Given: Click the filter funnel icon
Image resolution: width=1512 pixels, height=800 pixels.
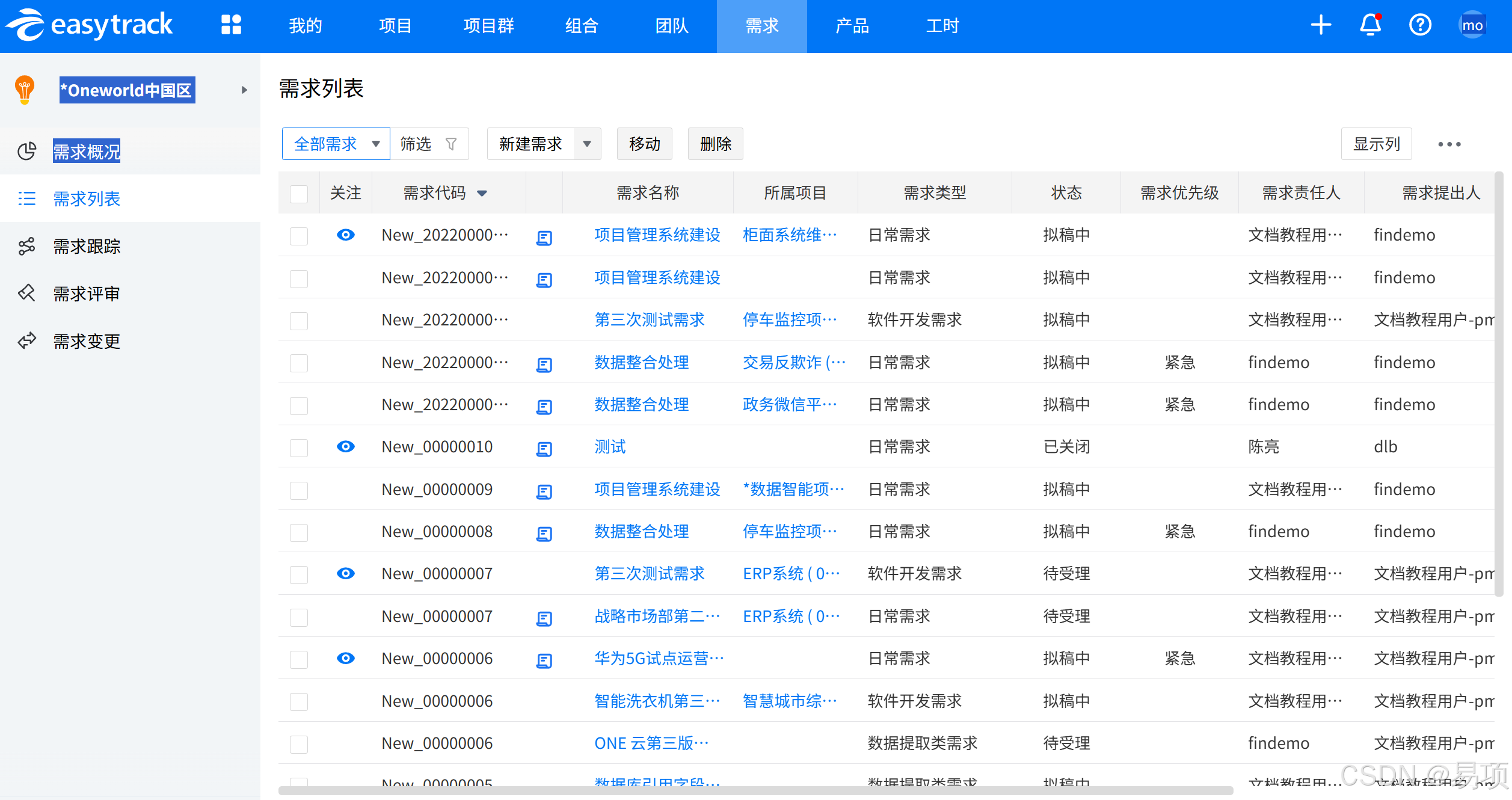Looking at the screenshot, I should [x=451, y=144].
